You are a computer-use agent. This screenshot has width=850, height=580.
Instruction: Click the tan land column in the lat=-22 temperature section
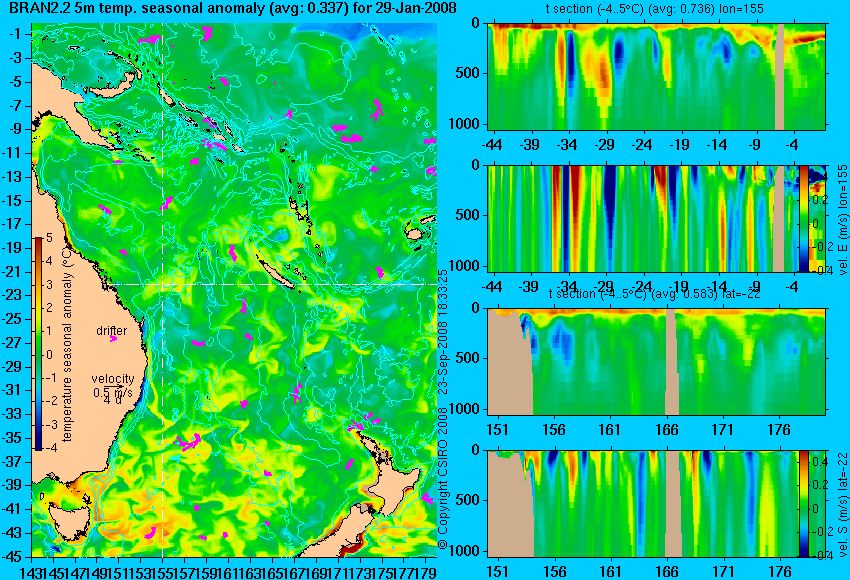(672, 362)
